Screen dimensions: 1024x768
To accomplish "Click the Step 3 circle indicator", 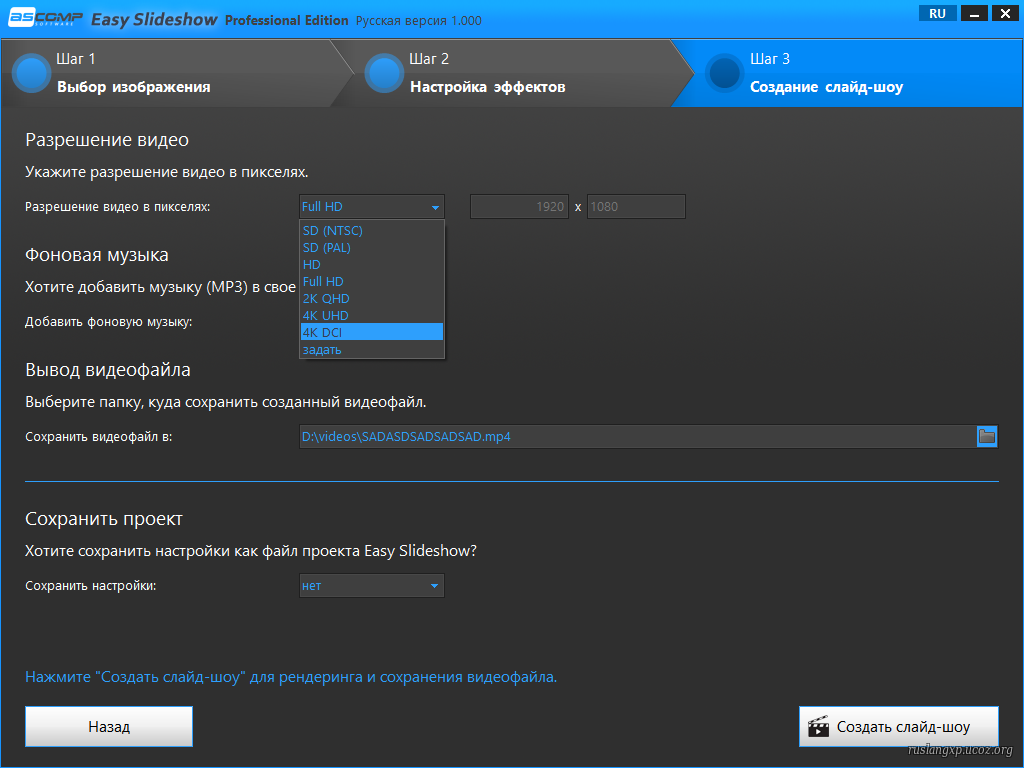I will (x=725, y=73).
